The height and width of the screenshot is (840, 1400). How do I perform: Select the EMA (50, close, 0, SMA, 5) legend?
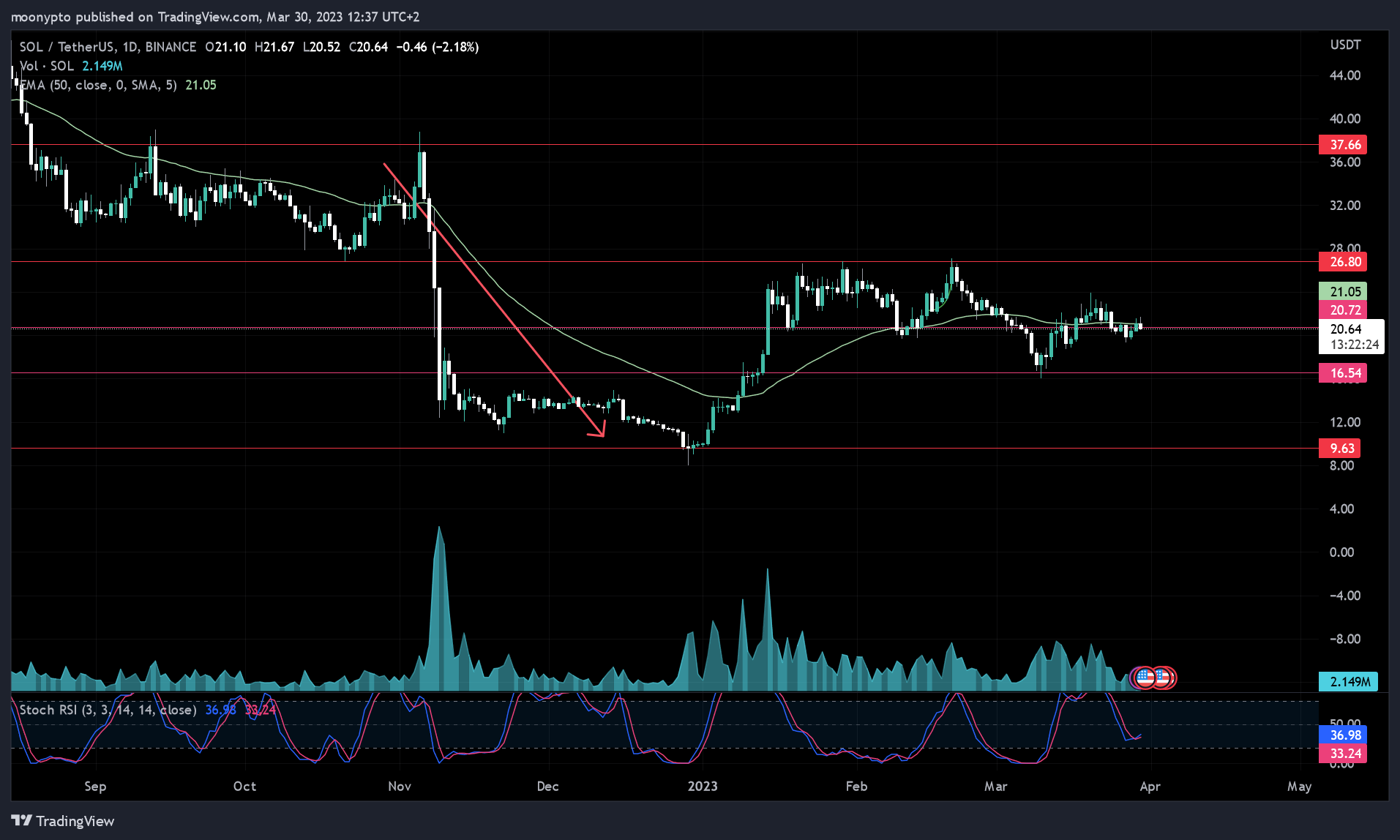118,85
